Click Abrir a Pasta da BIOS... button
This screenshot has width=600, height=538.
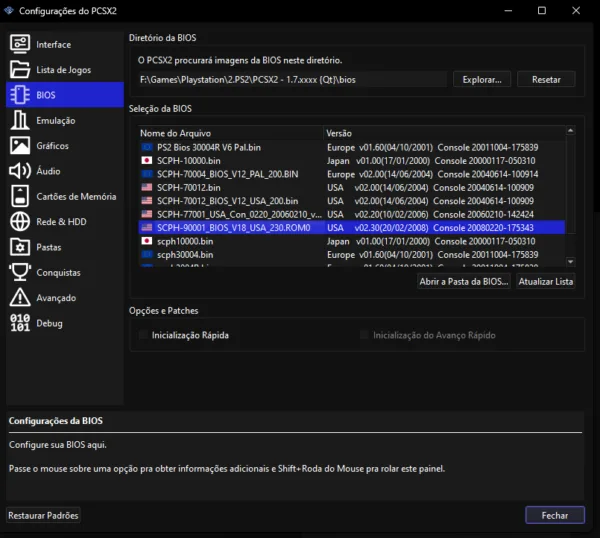pyautogui.click(x=464, y=281)
